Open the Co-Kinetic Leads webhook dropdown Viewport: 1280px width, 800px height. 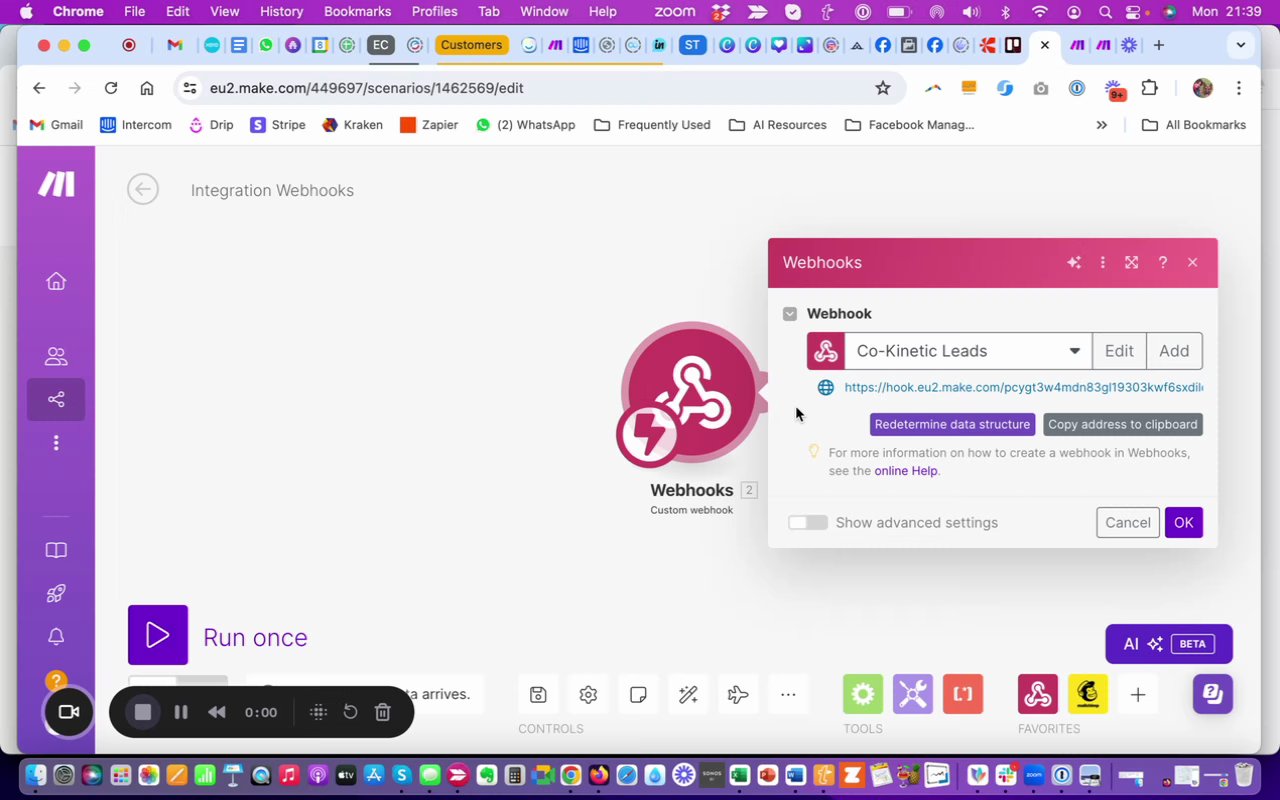(968, 351)
